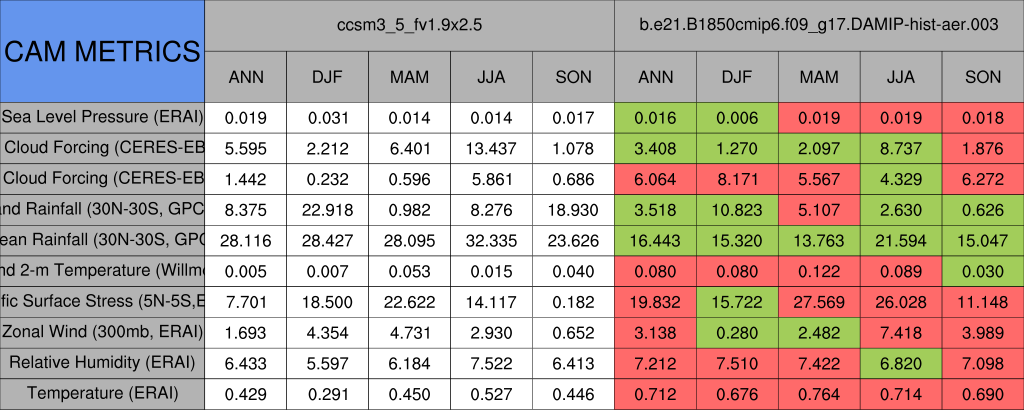Image resolution: width=1024 pixels, height=410 pixels.
Task: Click the CAM METRICS title cell
Action: click(102, 50)
